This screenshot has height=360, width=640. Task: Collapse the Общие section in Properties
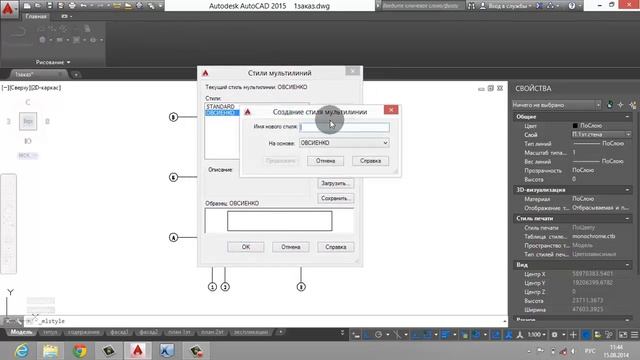627,117
